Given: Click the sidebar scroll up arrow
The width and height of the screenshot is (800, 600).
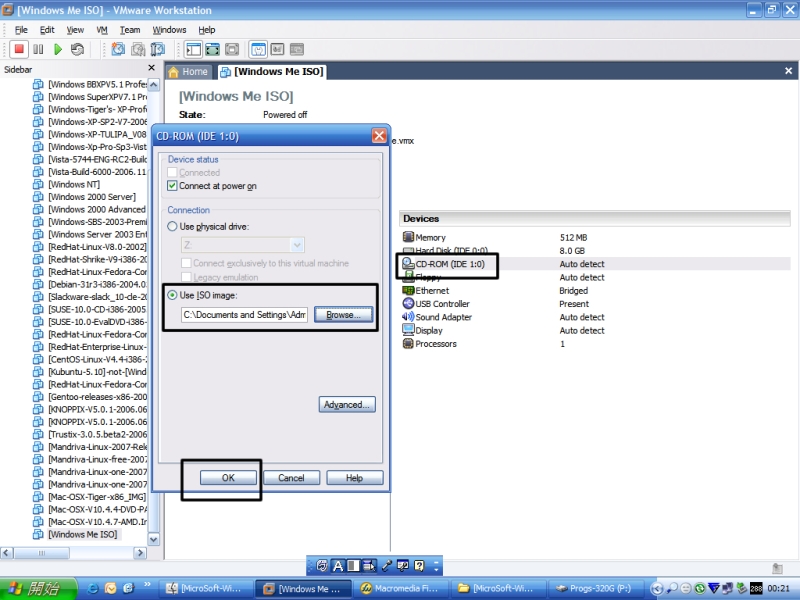Looking at the screenshot, I should pyautogui.click(x=154, y=84).
